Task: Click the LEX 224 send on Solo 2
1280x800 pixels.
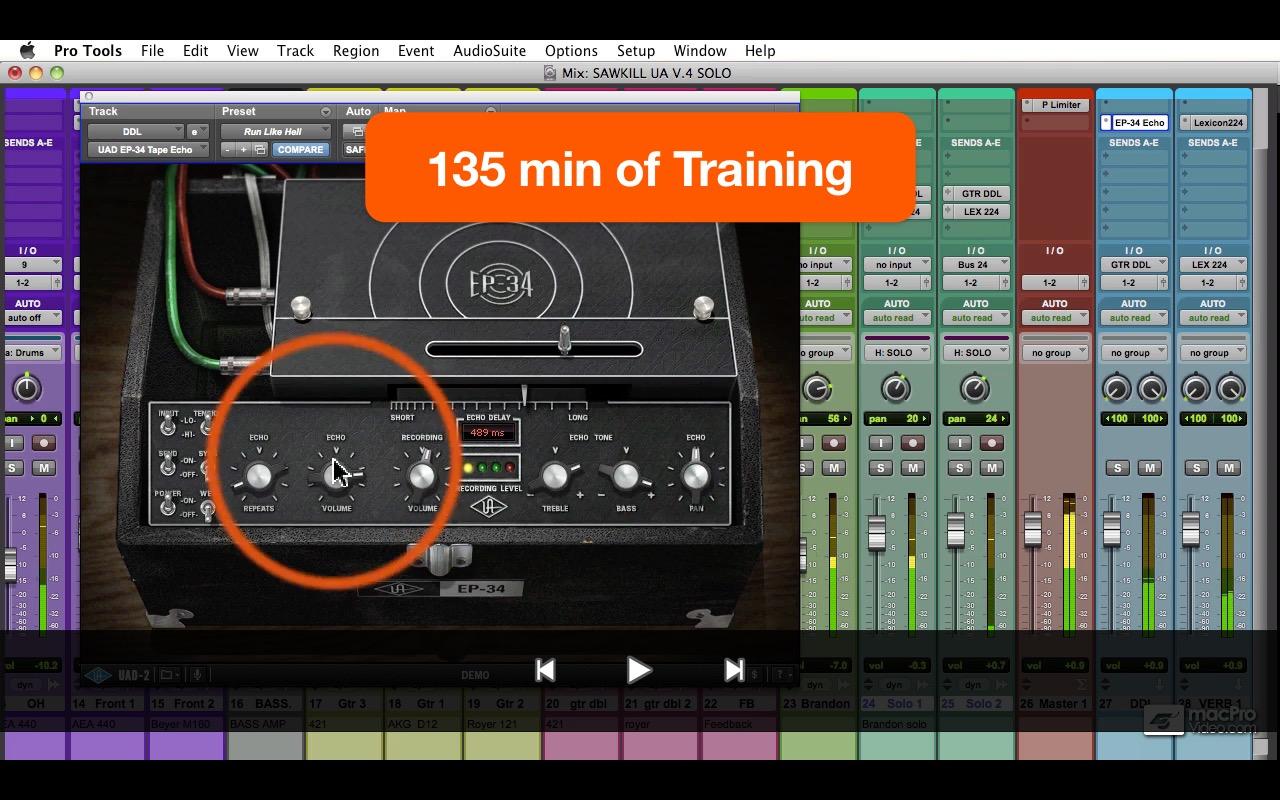Action: [976, 212]
